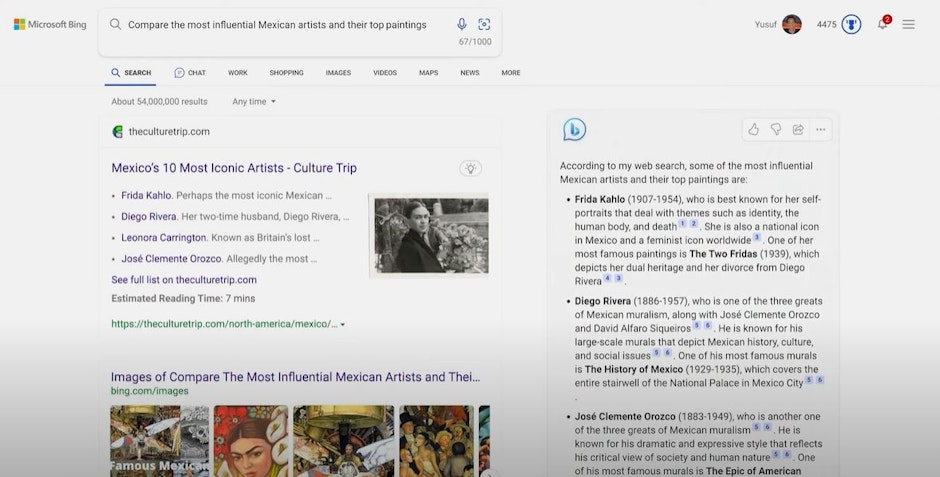
Task: Go to the Videos tab
Action: pyautogui.click(x=385, y=73)
